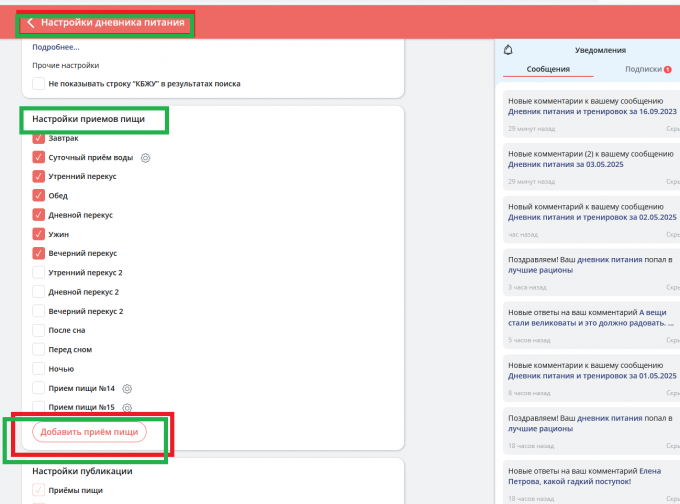
Task: Toggle the КБЖУ row hiding checkbox
Action: [x=39, y=84]
